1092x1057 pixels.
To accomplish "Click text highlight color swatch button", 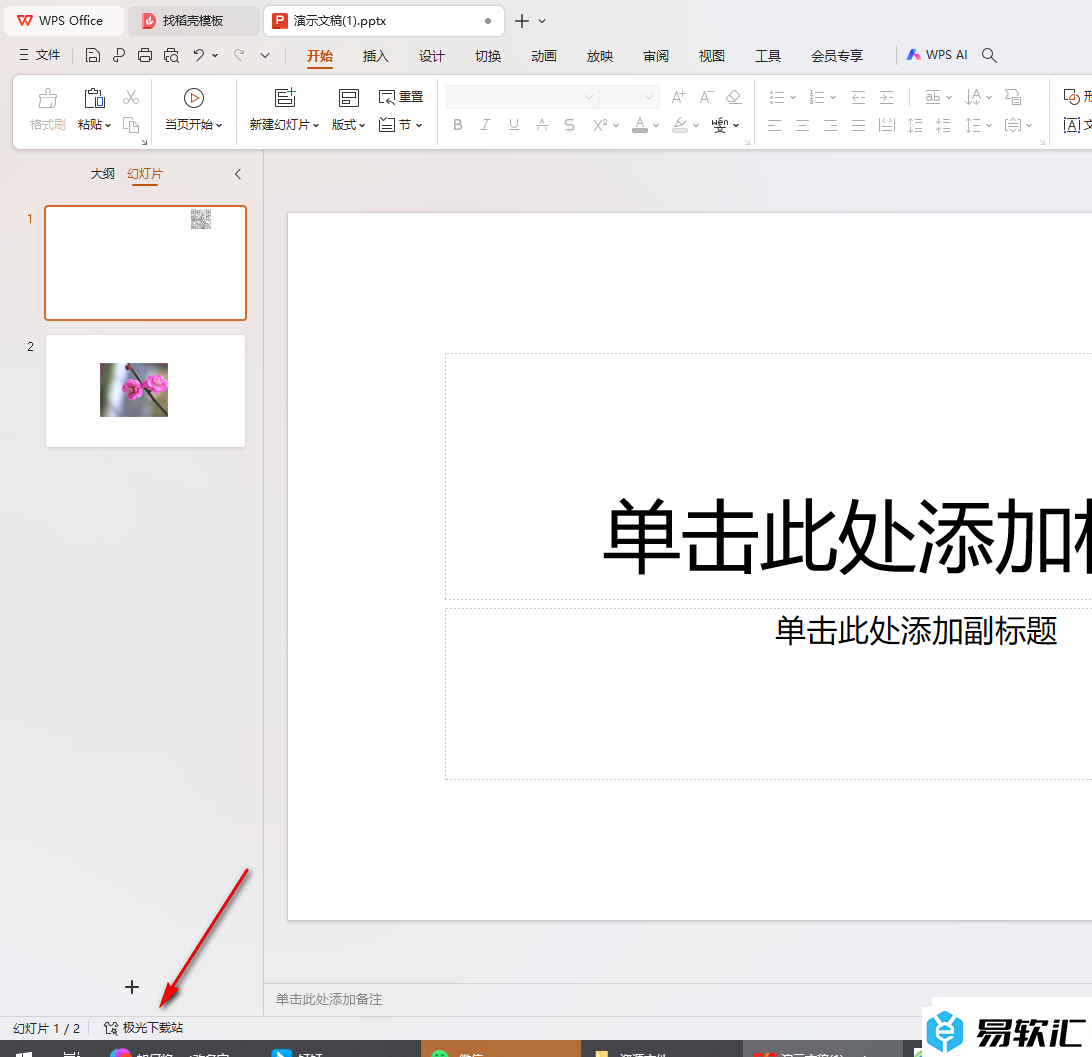I will (680, 125).
